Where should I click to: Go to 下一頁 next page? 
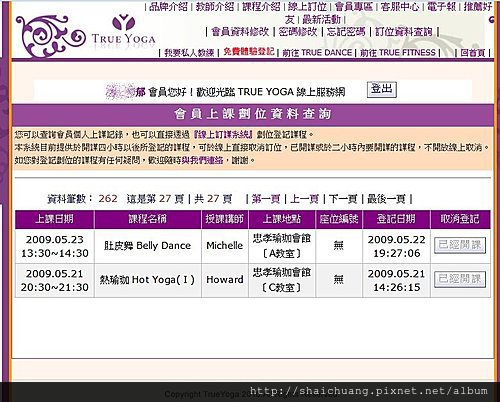coord(343,199)
